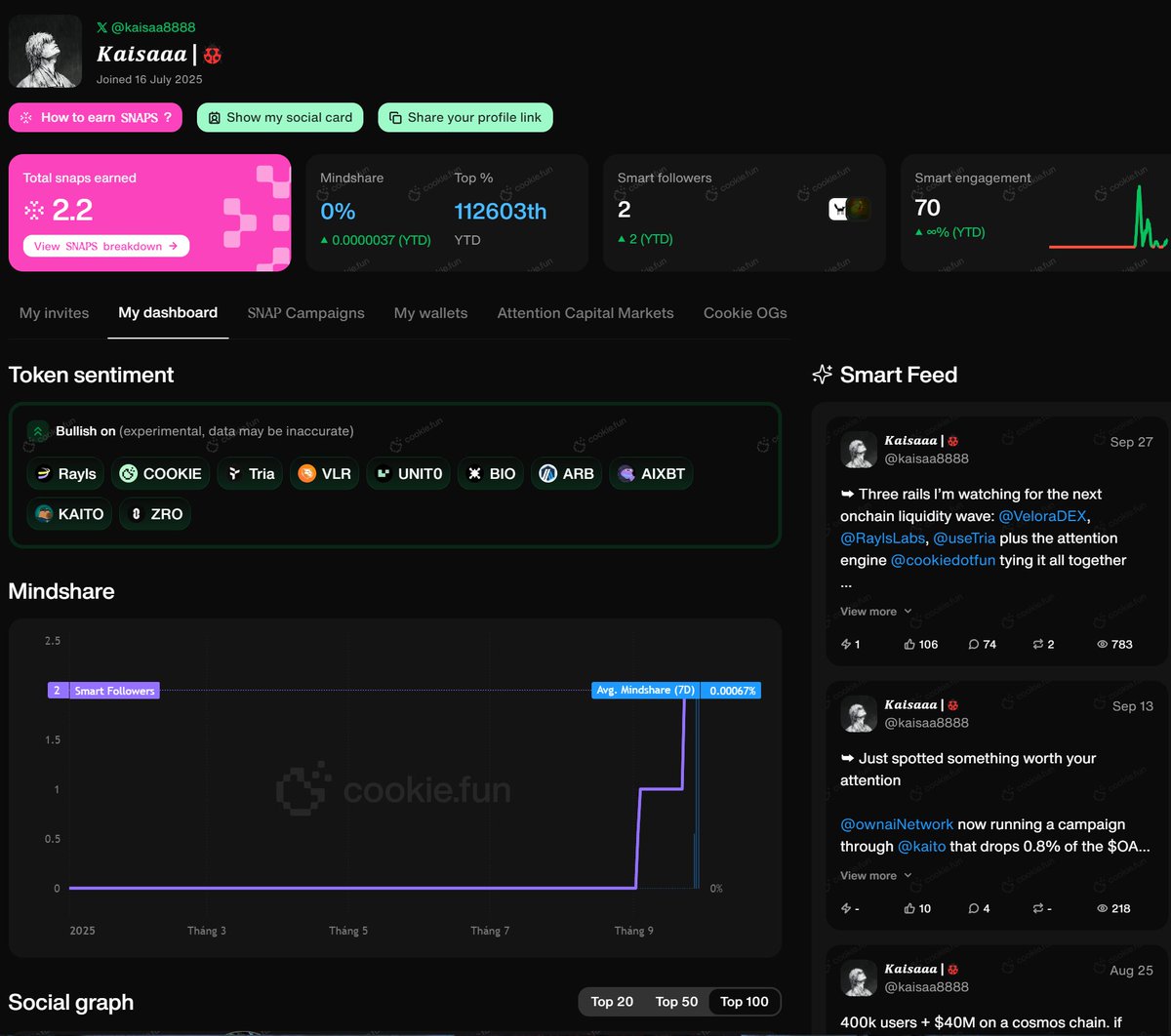Select Top 50 in Social graph
The width and height of the screenshot is (1171, 1036).
(676, 1002)
